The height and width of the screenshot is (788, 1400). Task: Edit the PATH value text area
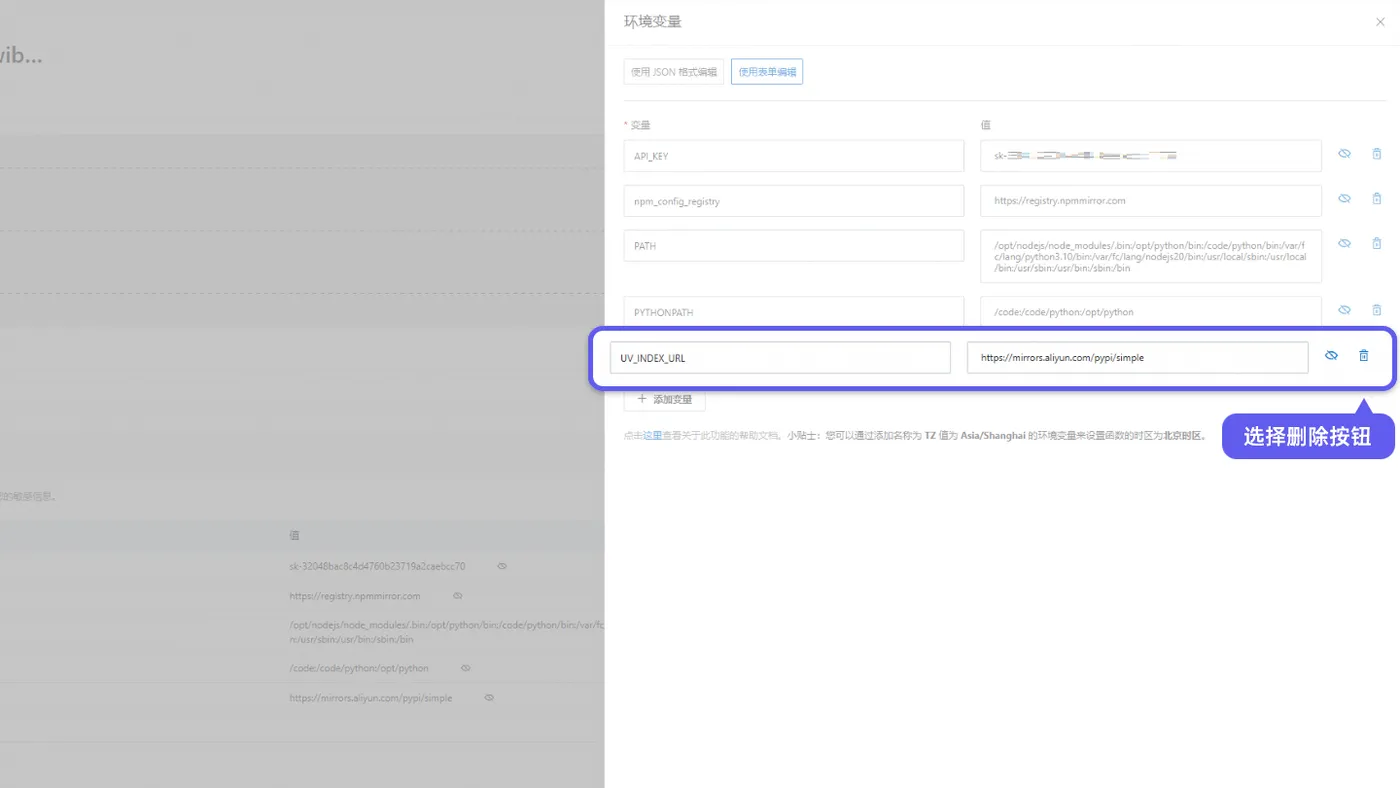(1151, 257)
